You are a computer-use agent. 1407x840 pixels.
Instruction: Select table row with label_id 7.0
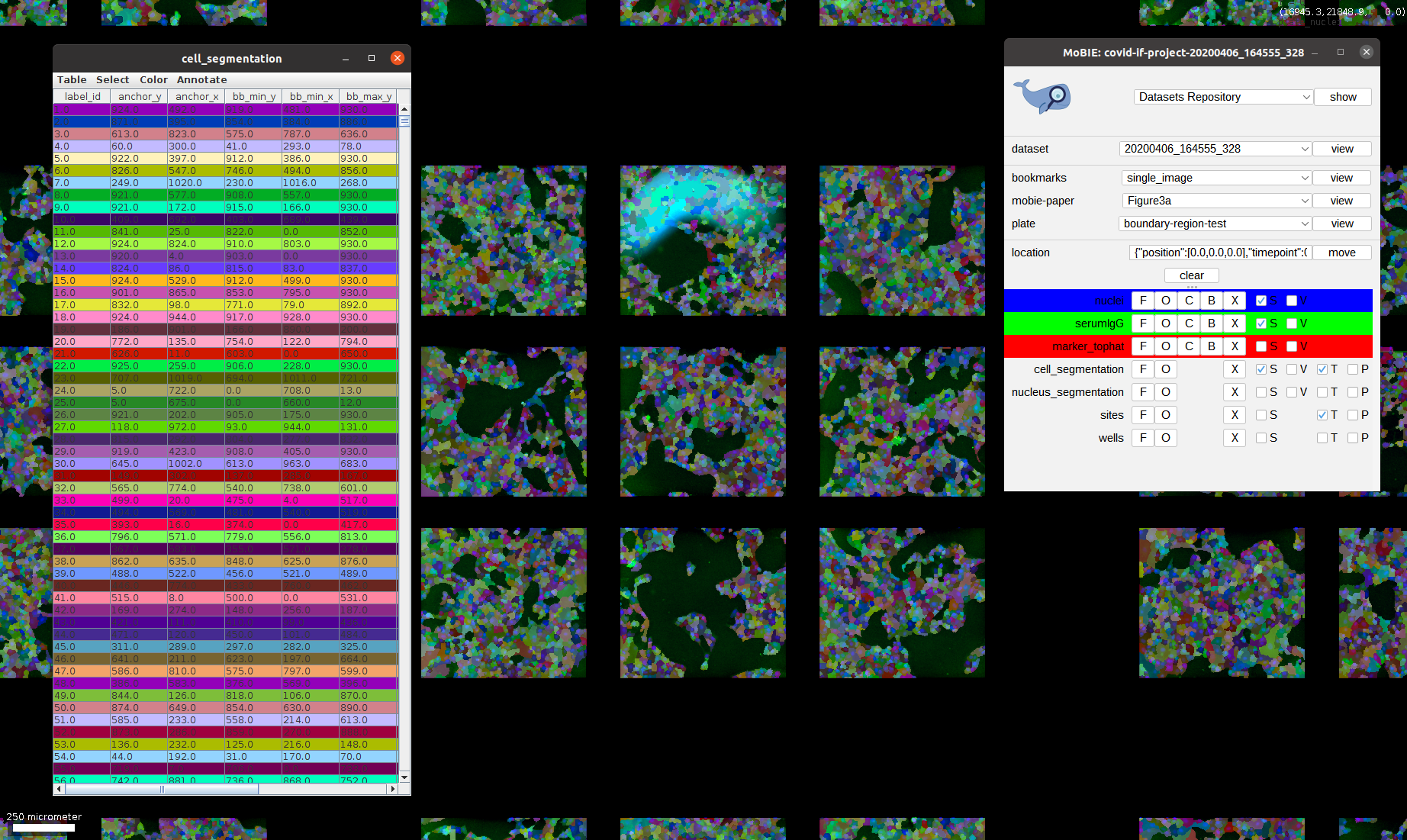coord(226,183)
